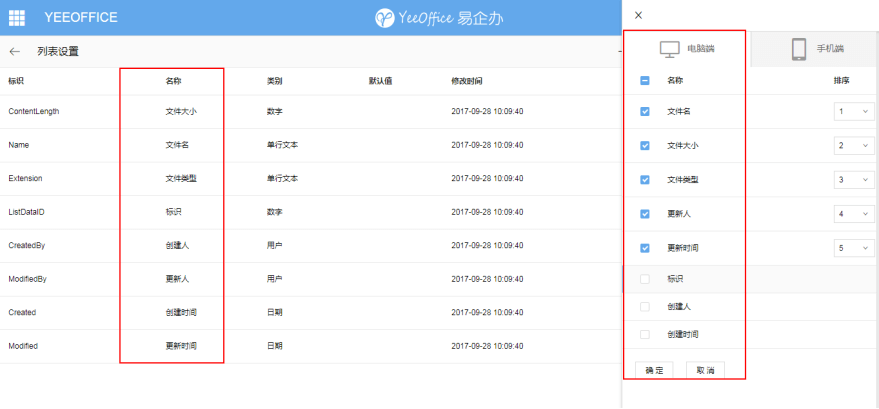Click 文件类型 in the table name column

coord(181,179)
